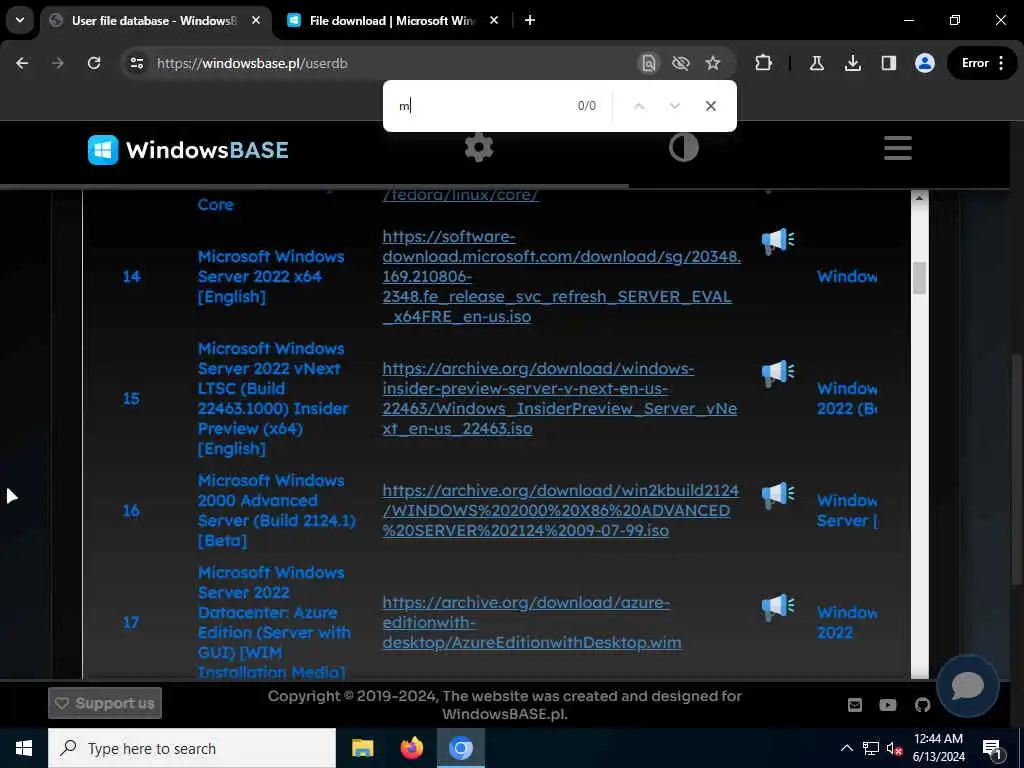Viewport: 1024px width, 768px height.
Task: Go back to previous page
Action: [x=22, y=63]
